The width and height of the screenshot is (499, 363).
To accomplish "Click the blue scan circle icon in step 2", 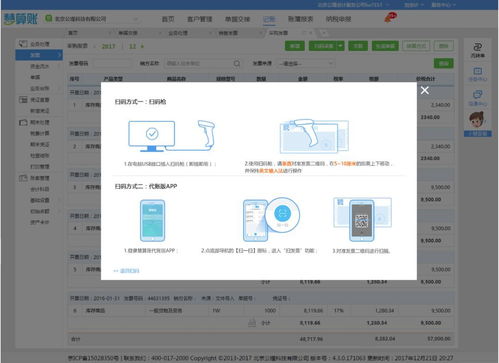I will point(282,213).
